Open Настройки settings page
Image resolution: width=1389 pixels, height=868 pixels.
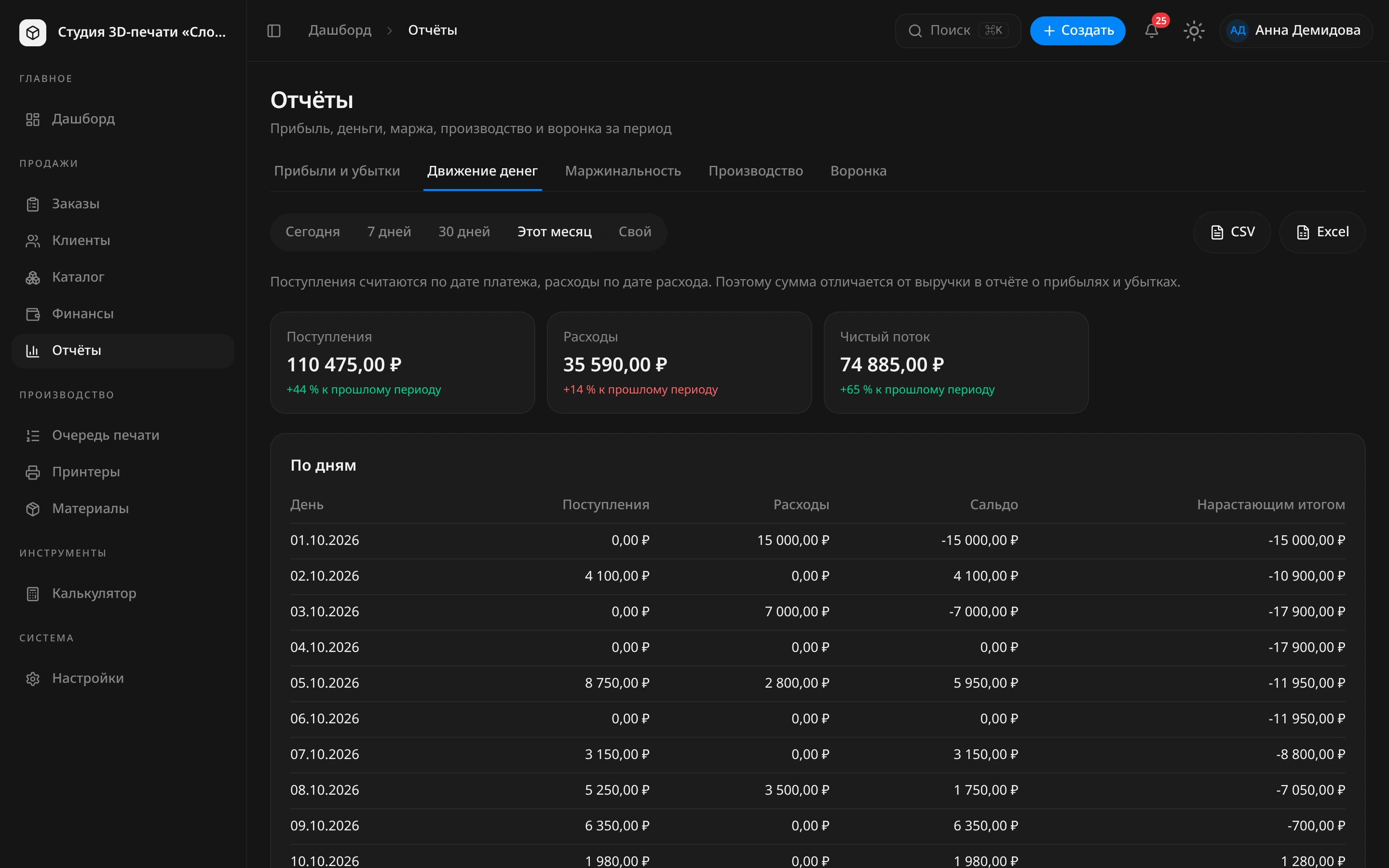pyautogui.click(x=123, y=678)
